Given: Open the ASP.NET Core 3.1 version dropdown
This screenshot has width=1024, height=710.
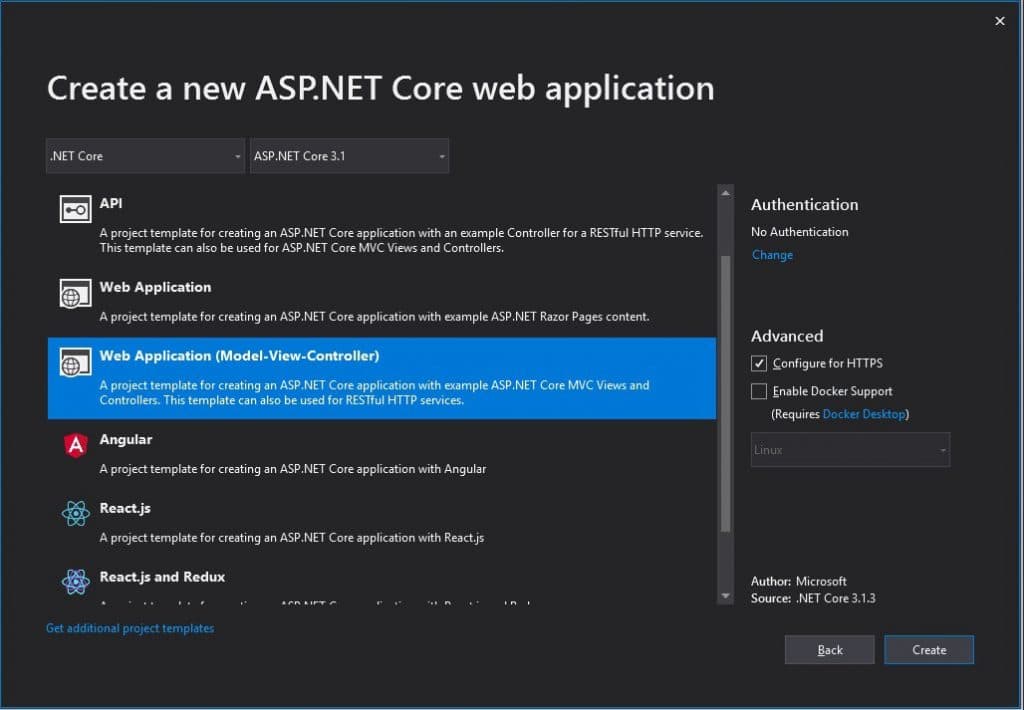Looking at the screenshot, I should coord(349,156).
